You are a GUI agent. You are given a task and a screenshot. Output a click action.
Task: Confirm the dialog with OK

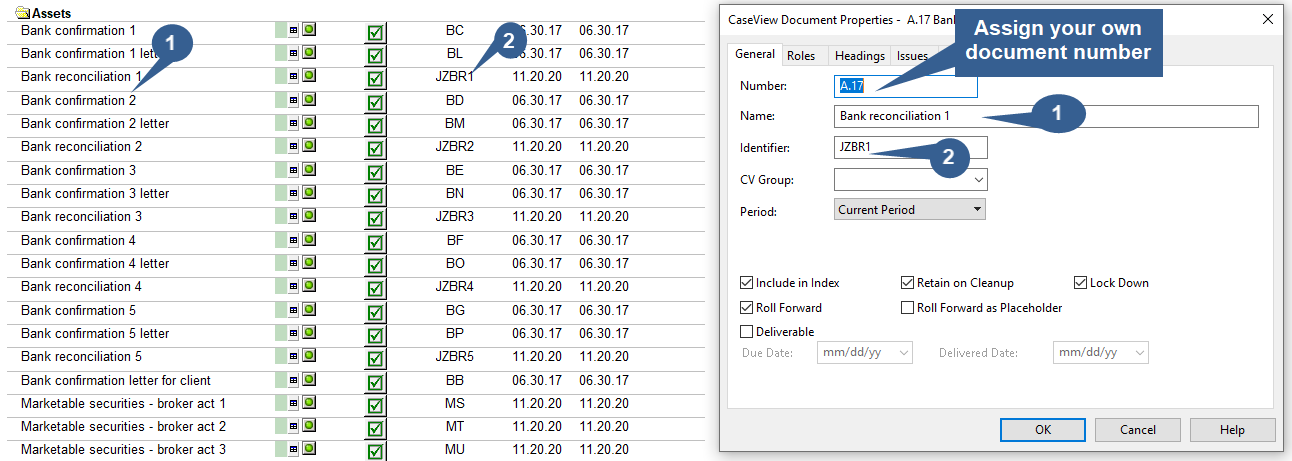coord(1043,430)
